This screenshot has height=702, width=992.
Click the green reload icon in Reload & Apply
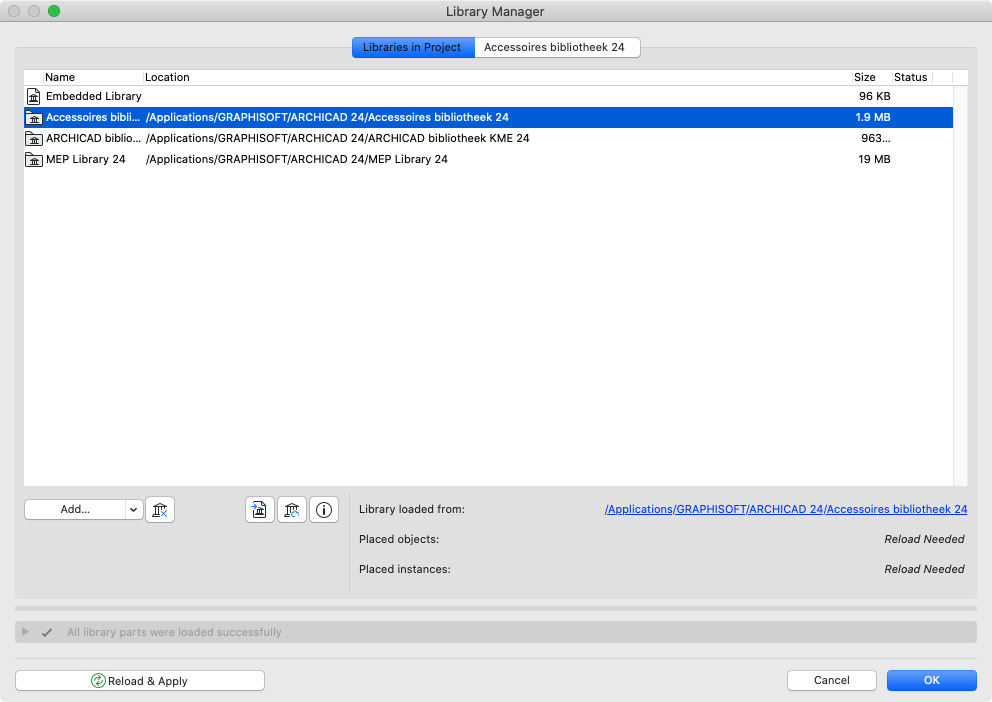(98, 680)
